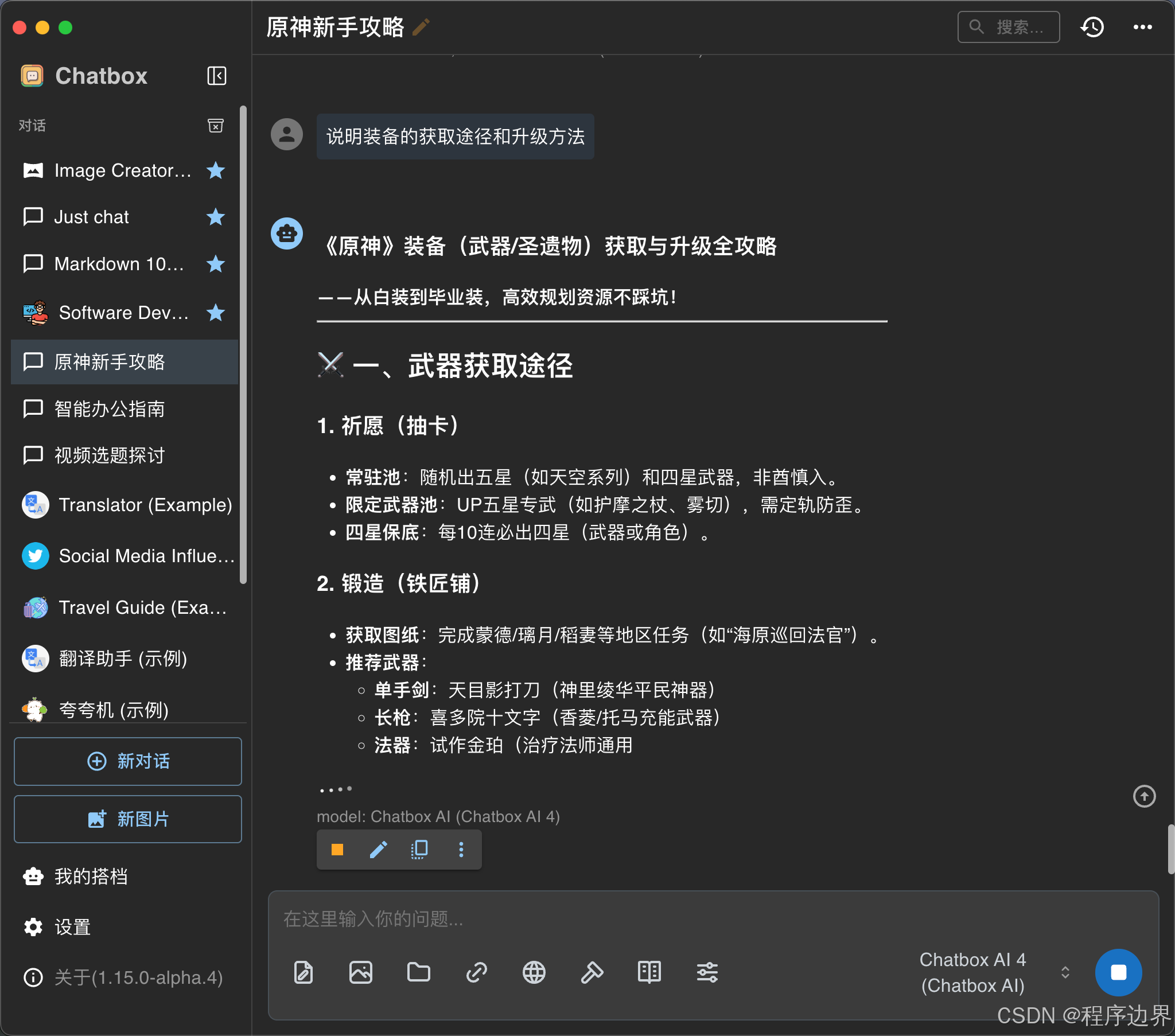Open 我的搭档 in the sidebar
The image size is (1175, 1036).
[x=75, y=876]
